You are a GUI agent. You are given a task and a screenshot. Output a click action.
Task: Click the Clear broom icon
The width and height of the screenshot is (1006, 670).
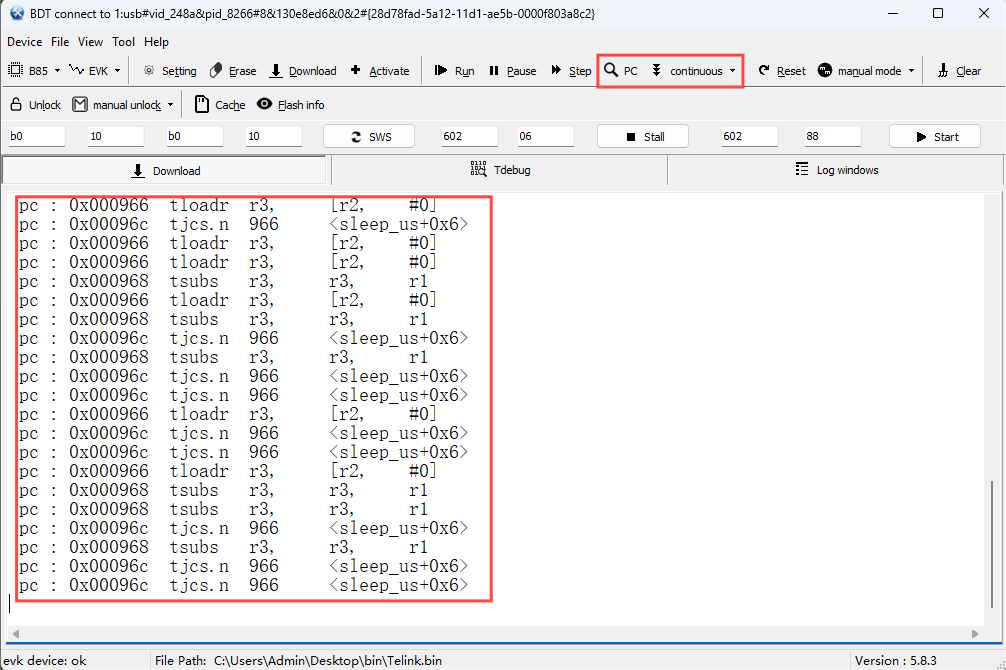coord(943,71)
